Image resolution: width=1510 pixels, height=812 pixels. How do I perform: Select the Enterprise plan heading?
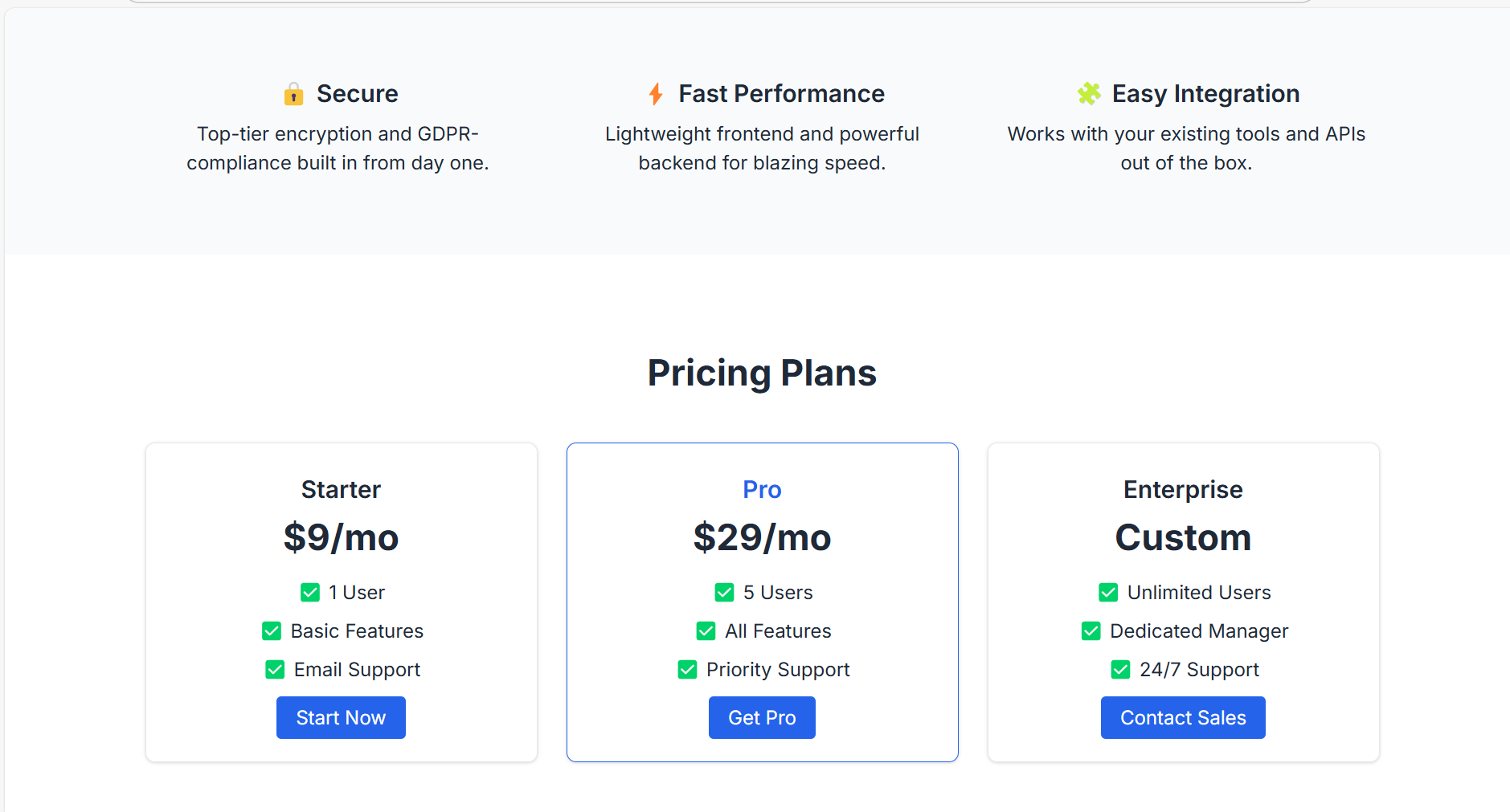1183,489
